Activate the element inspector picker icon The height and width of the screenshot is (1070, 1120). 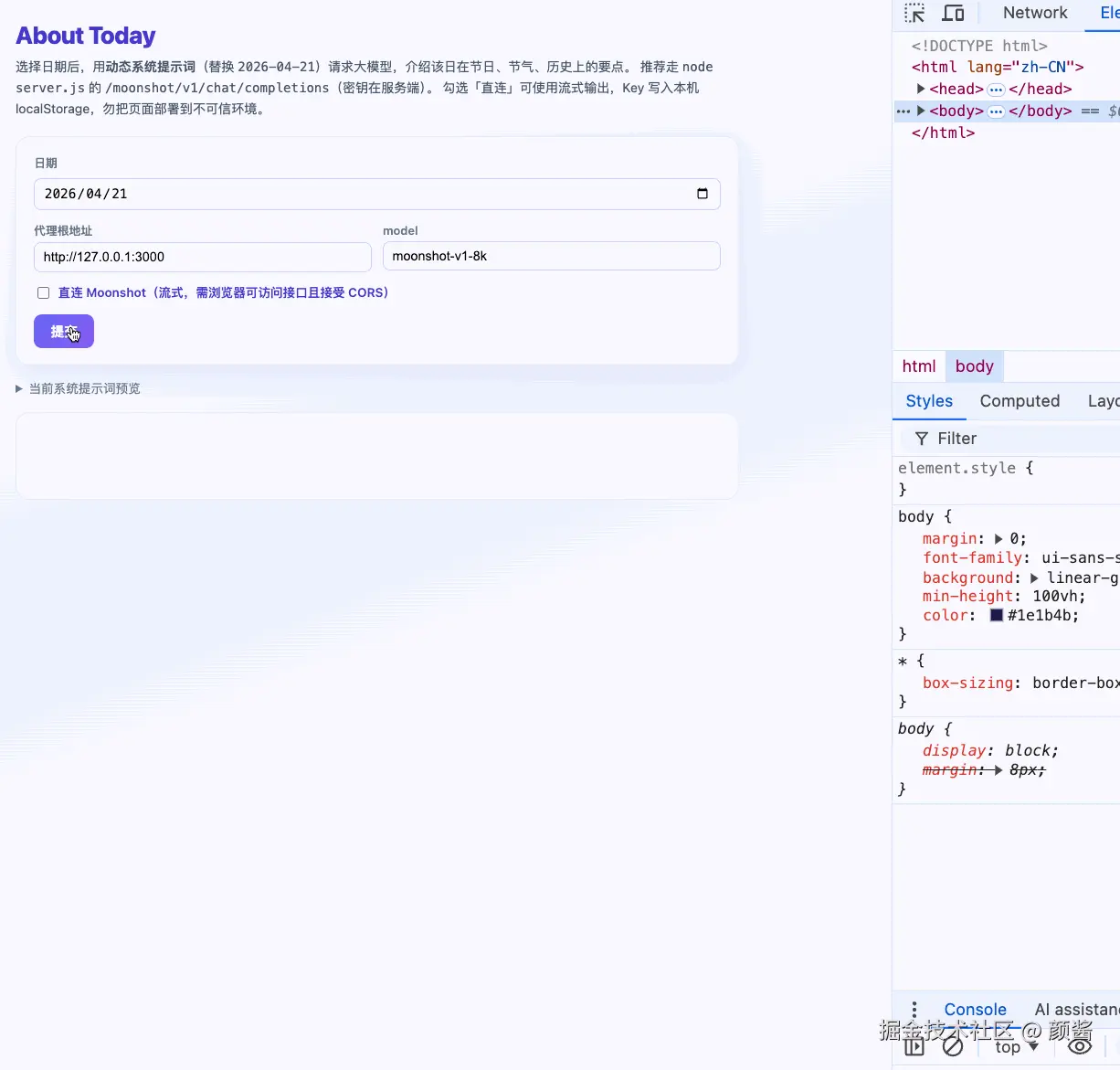[914, 13]
